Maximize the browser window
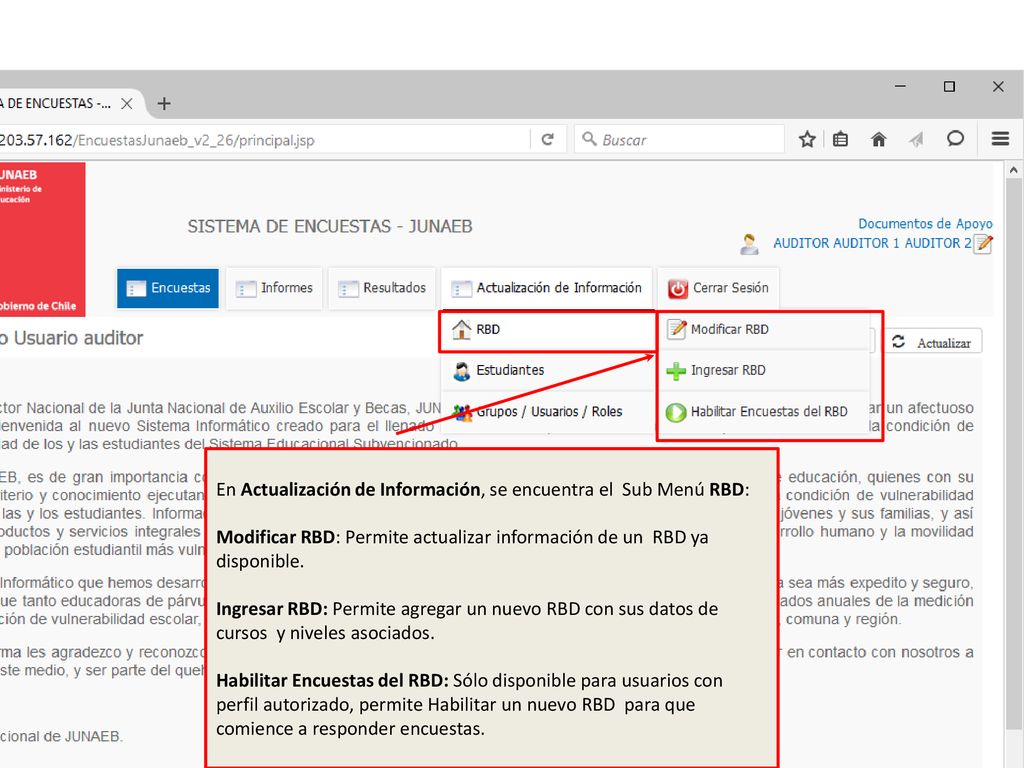1024x768 pixels. 949,86
